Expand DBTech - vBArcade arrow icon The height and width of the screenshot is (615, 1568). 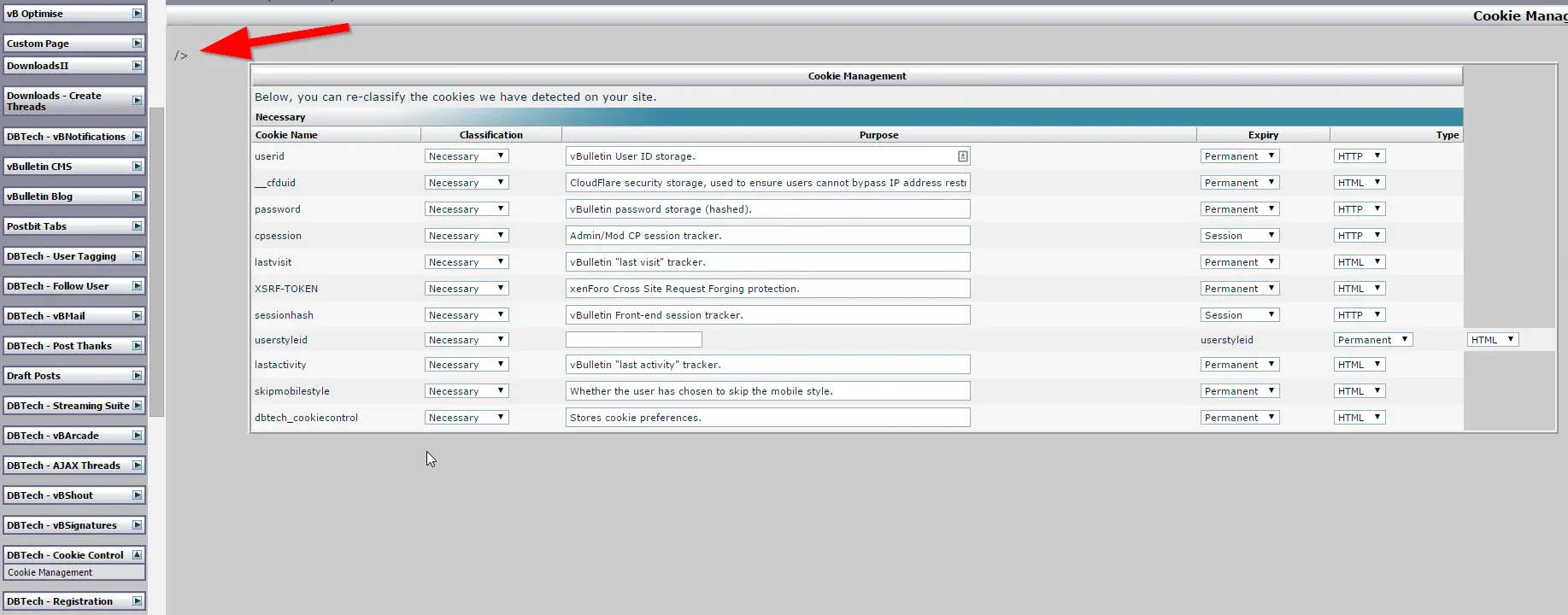point(137,436)
